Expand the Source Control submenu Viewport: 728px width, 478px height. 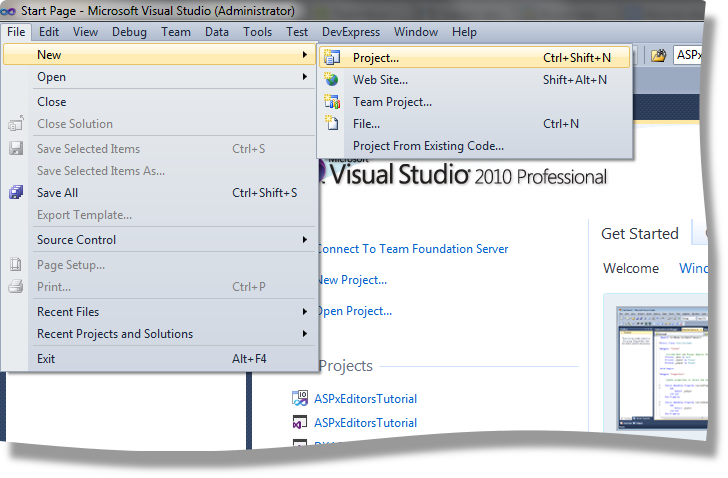point(159,239)
